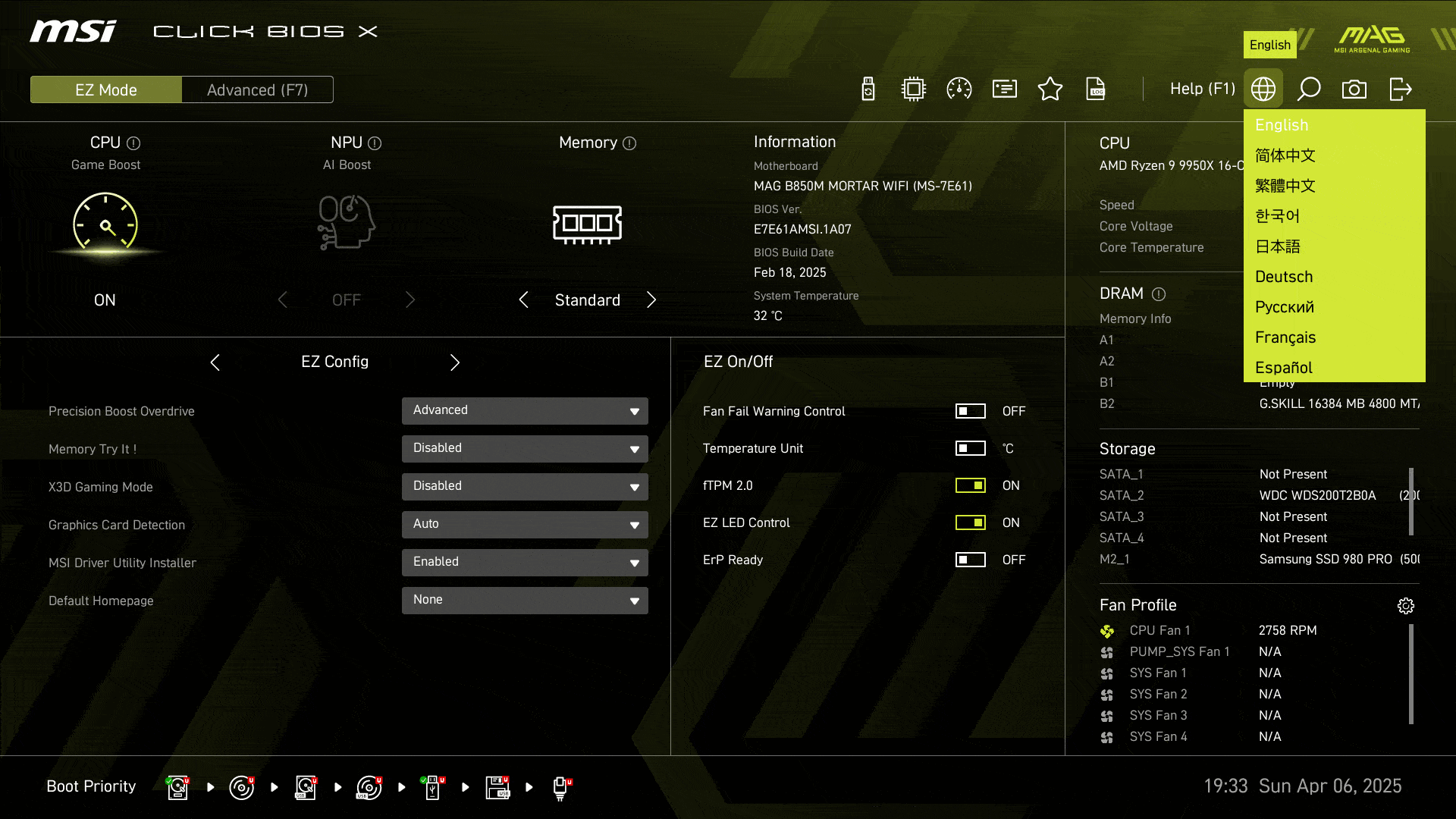Select English in language menu
The height and width of the screenshot is (819, 1456).
(x=1335, y=125)
